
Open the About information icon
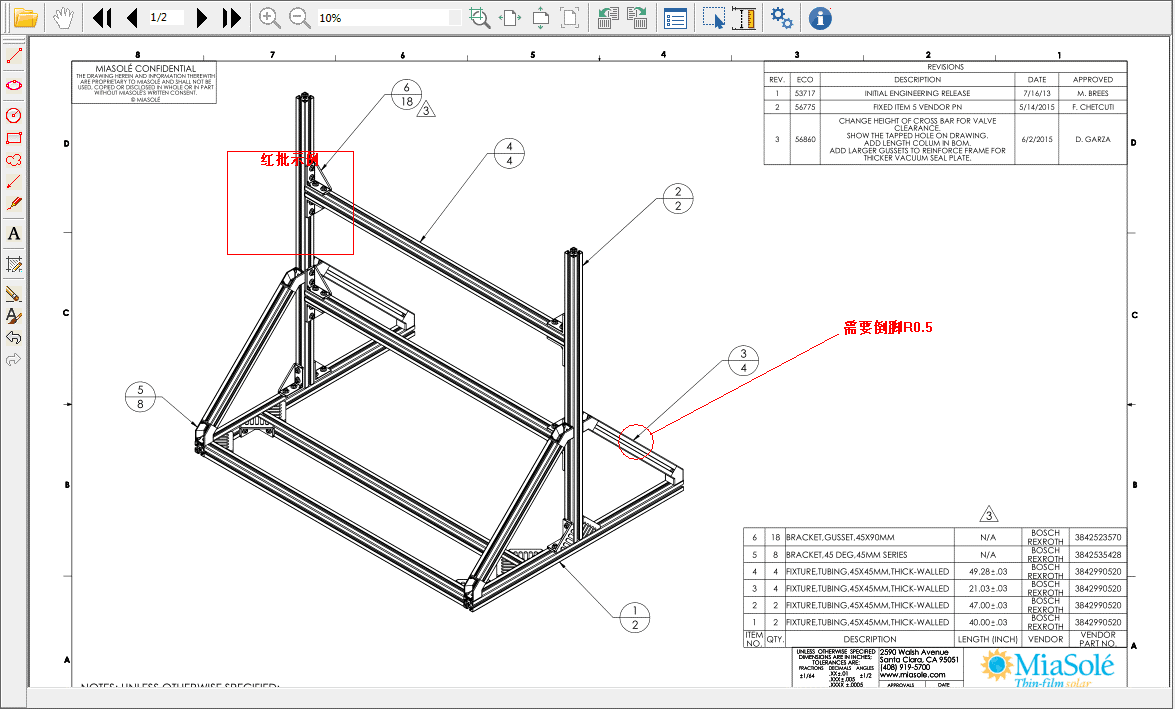(821, 18)
